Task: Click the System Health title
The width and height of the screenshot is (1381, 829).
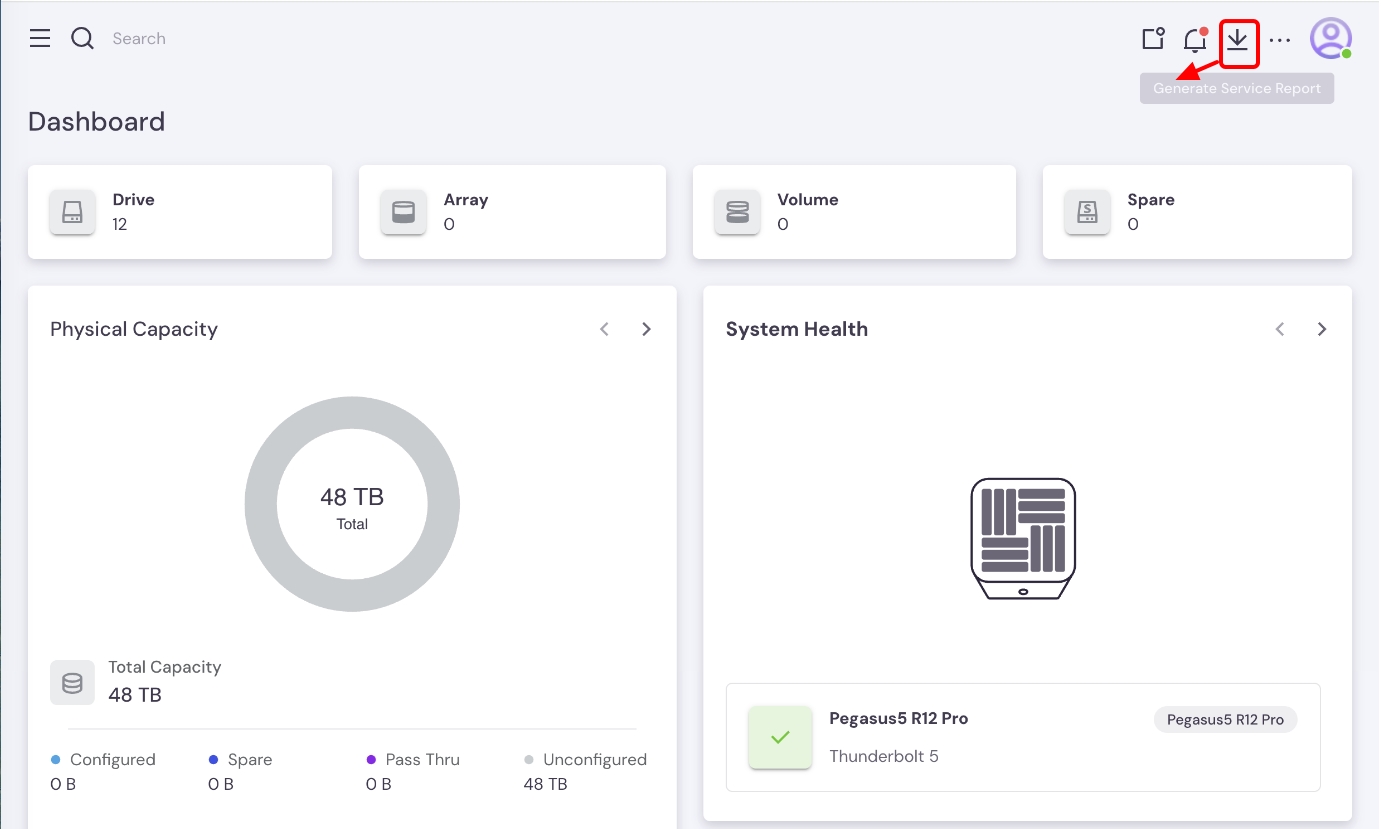Action: [x=797, y=329]
